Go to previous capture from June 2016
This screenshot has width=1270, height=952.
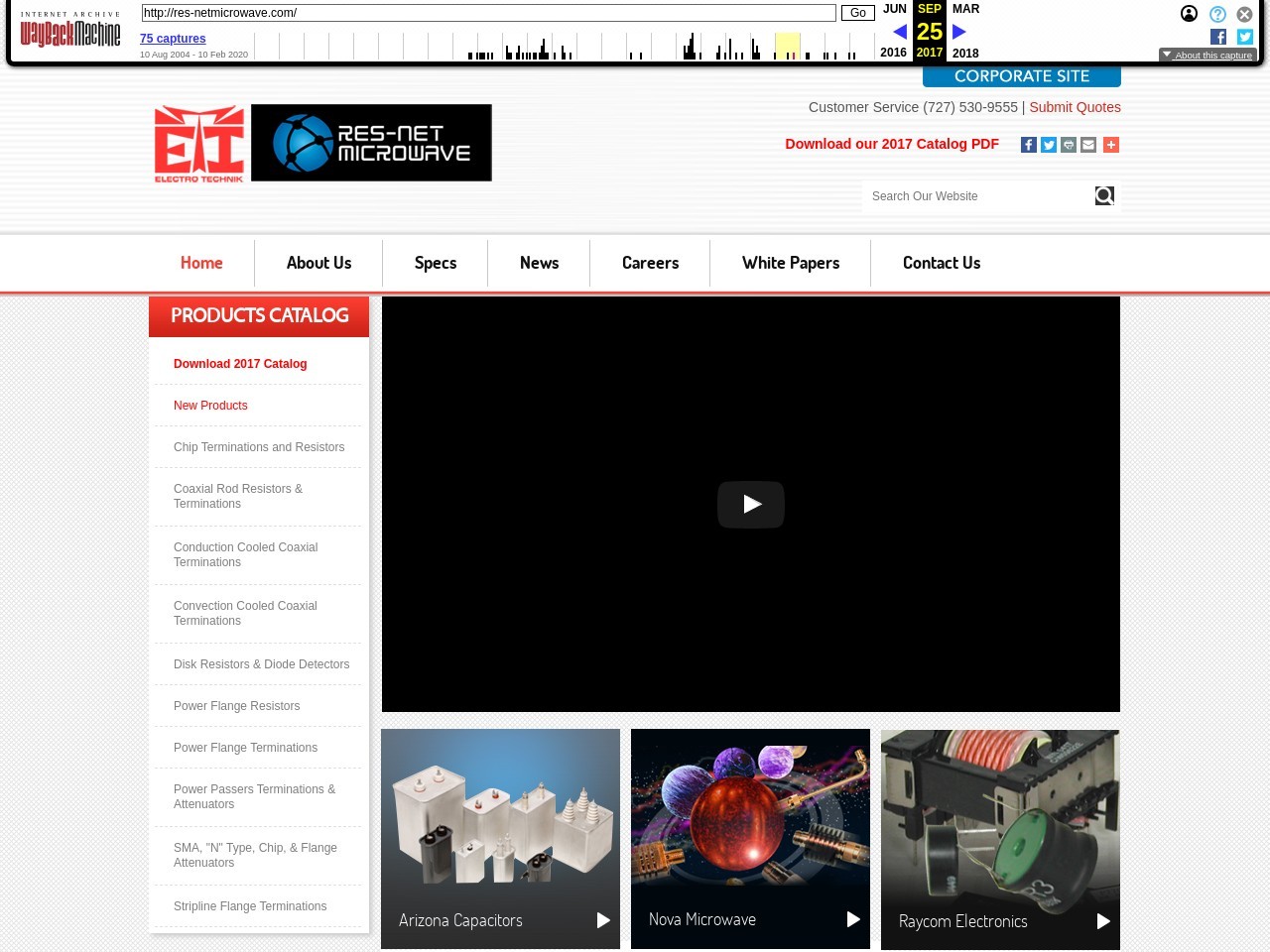899,32
